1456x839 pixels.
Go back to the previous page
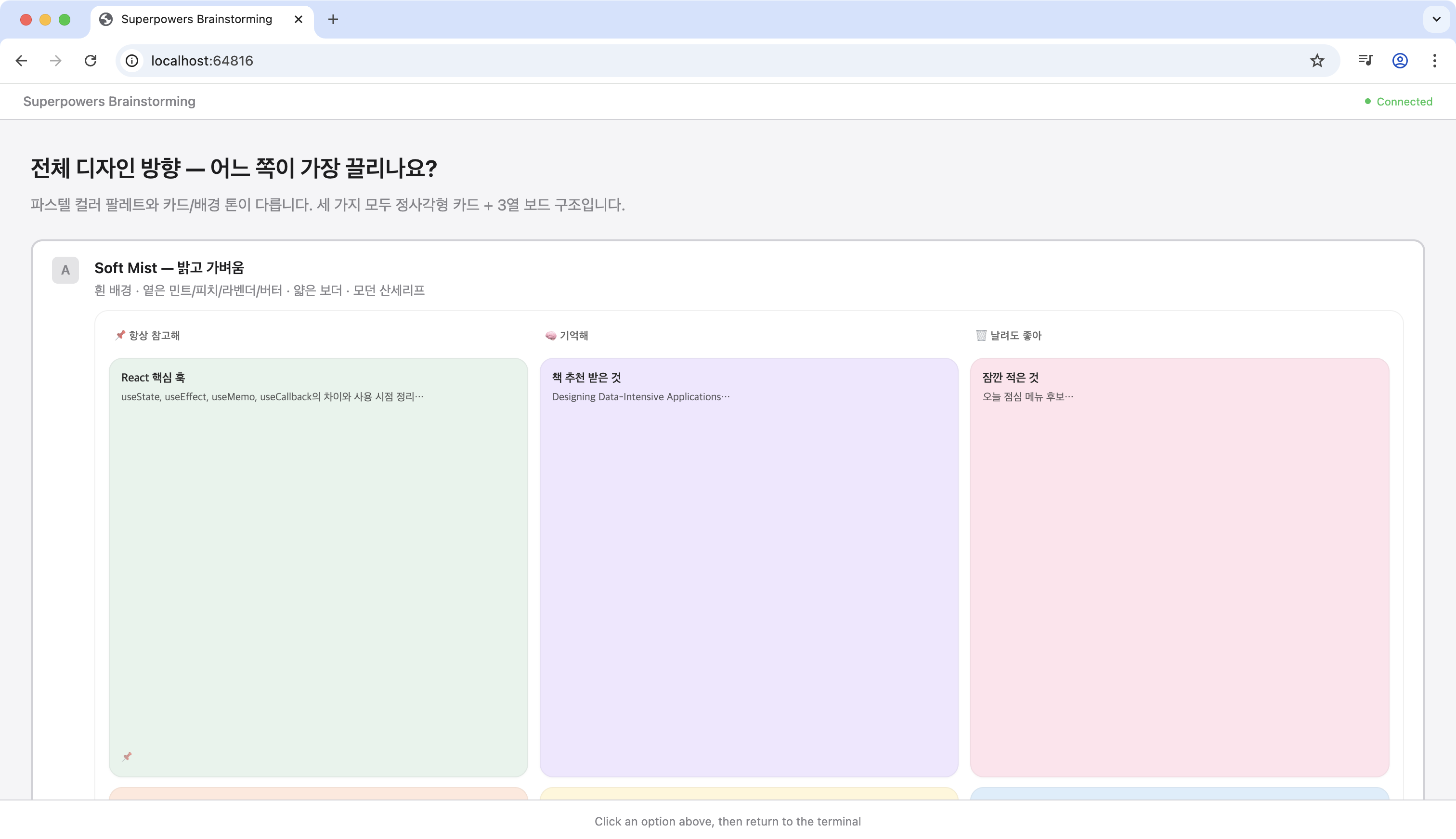click(x=21, y=61)
